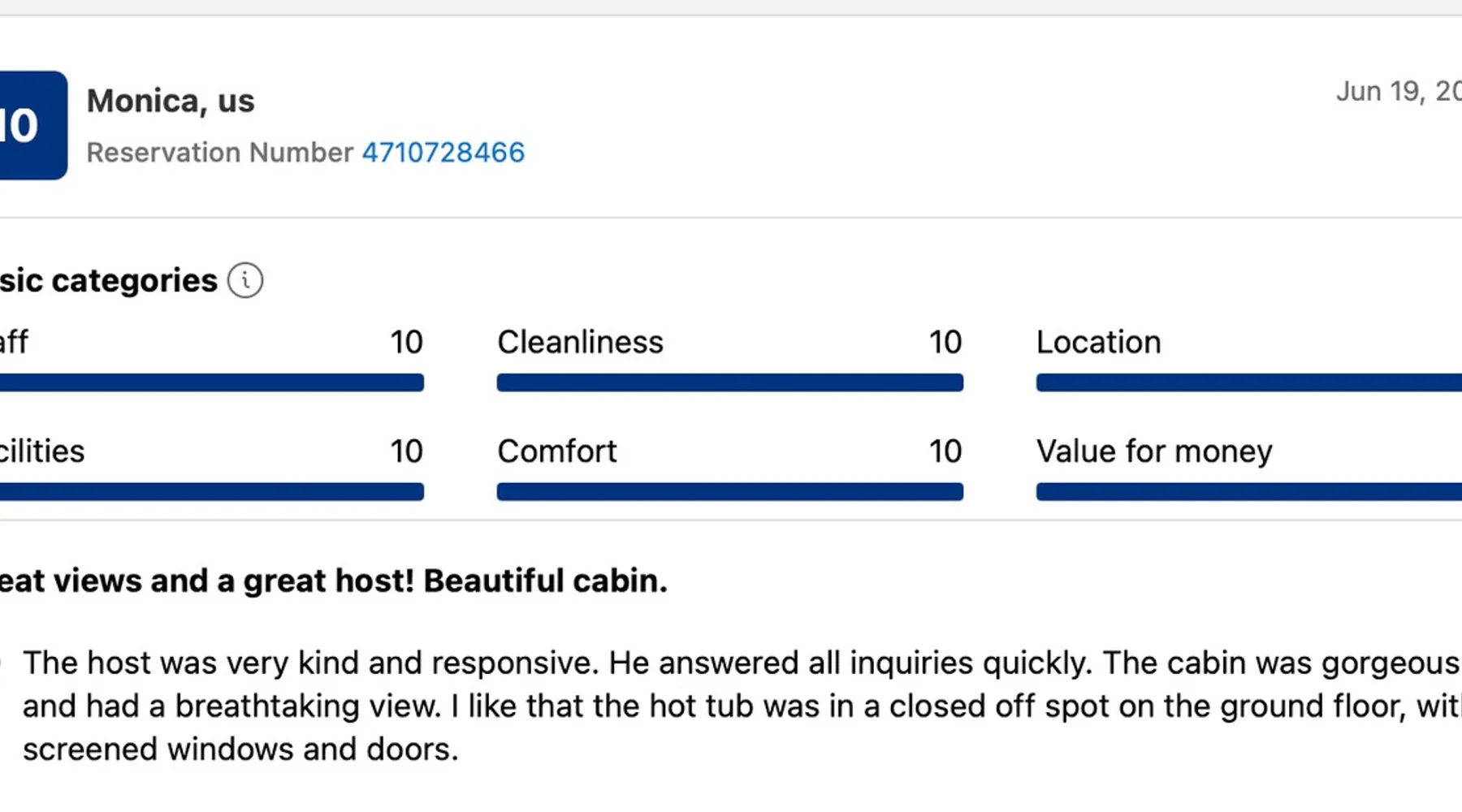
Task: Click the Facilities rating bar
Action: tap(211, 491)
